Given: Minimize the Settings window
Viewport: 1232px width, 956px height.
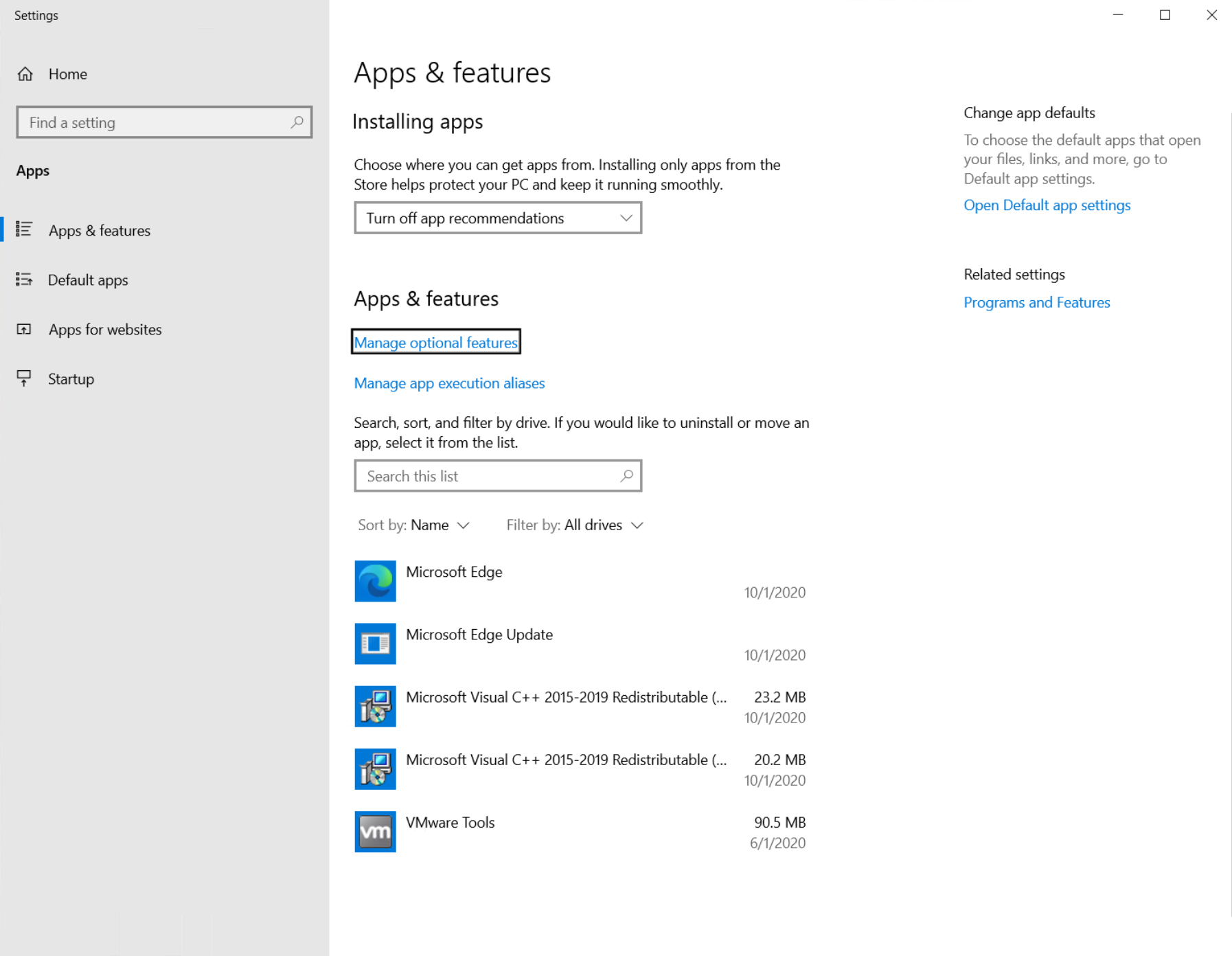Looking at the screenshot, I should (x=1118, y=15).
